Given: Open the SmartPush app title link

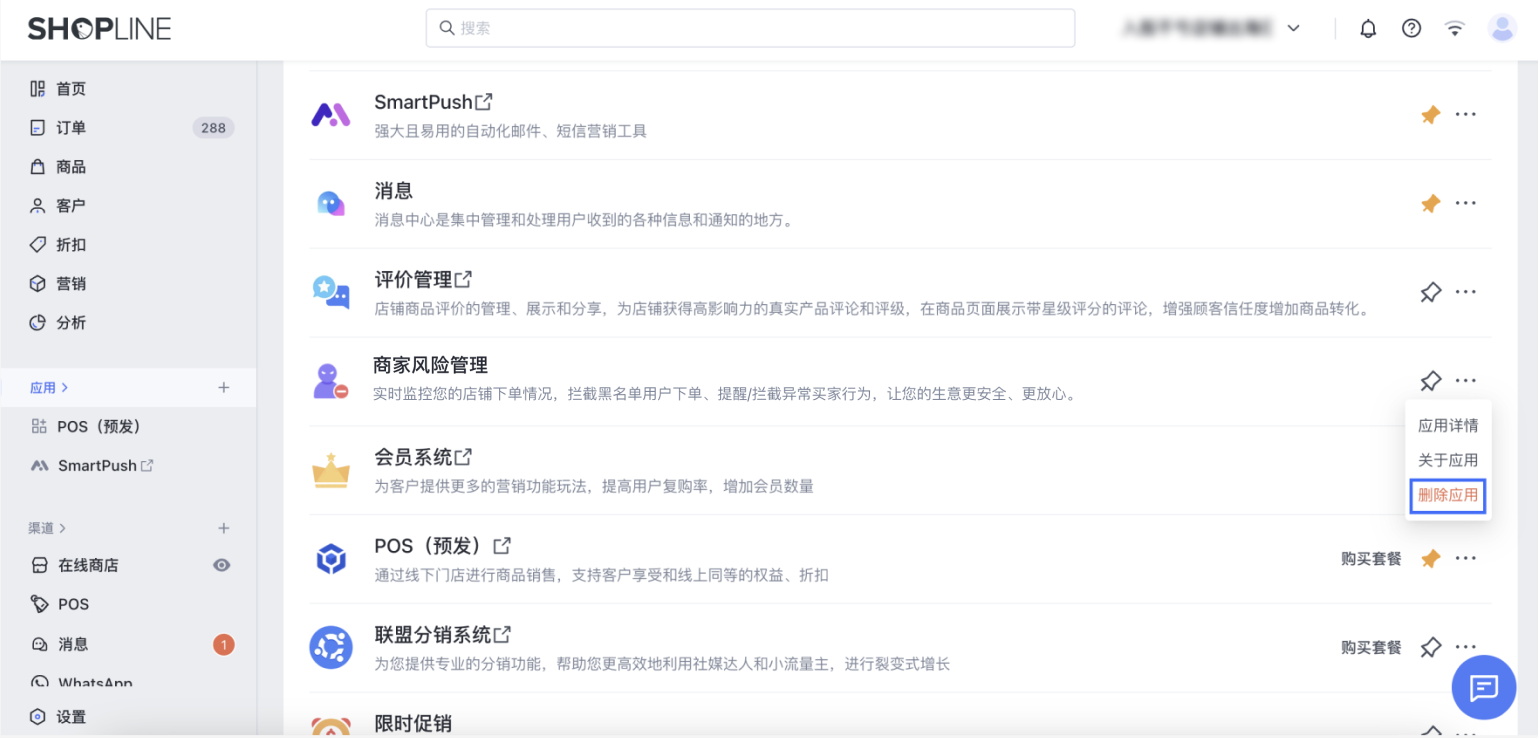Looking at the screenshot, I should point(434,102).
